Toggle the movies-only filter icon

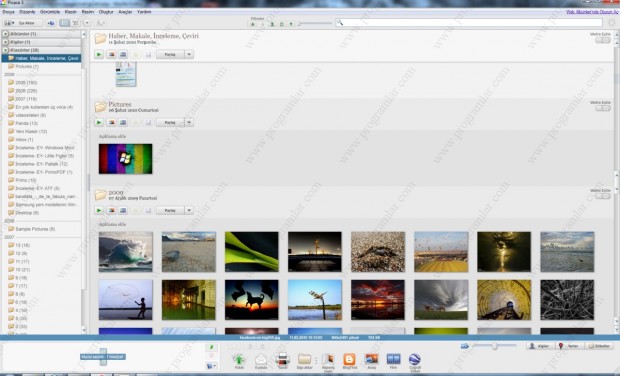click(x=282, y=24)
